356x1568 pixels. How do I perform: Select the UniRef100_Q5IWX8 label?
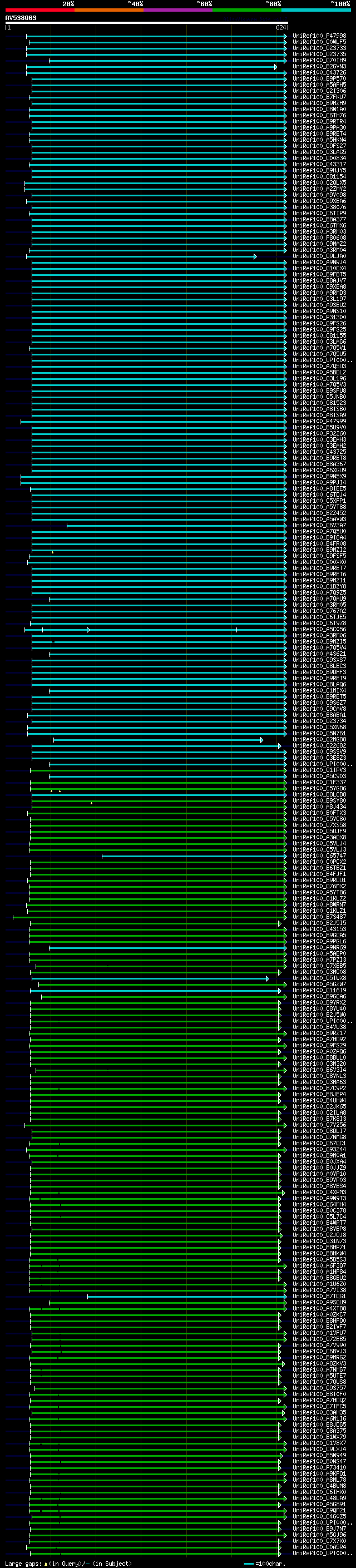(x=319, y=978)
